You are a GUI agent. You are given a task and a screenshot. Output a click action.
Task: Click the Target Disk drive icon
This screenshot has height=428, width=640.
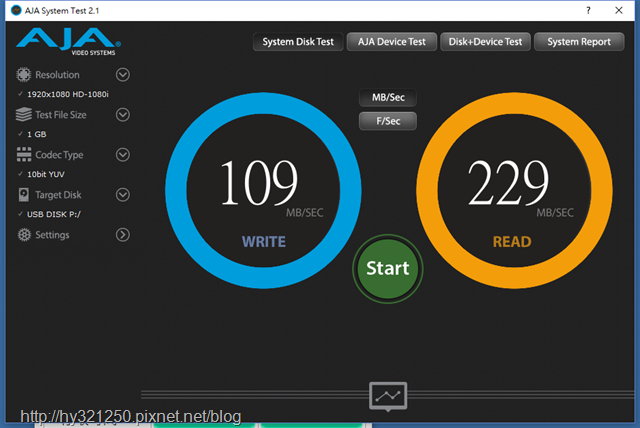[x=24, y=195]
